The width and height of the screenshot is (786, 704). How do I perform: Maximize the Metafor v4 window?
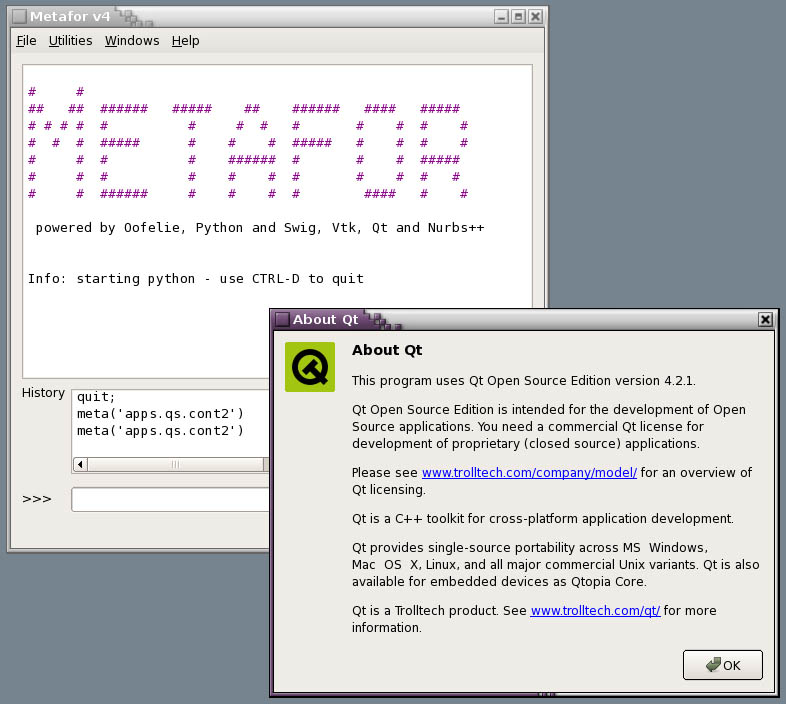tap(519, 17)
